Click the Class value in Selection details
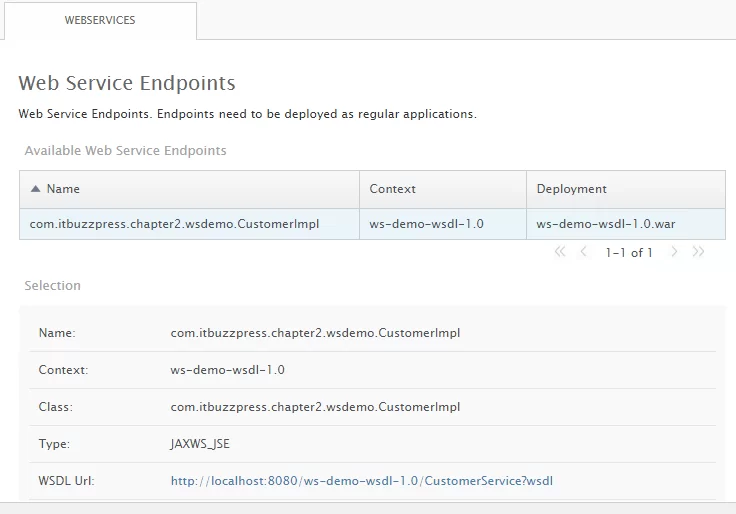This screenshot has width=736, height=514. (x=315, y=407)
